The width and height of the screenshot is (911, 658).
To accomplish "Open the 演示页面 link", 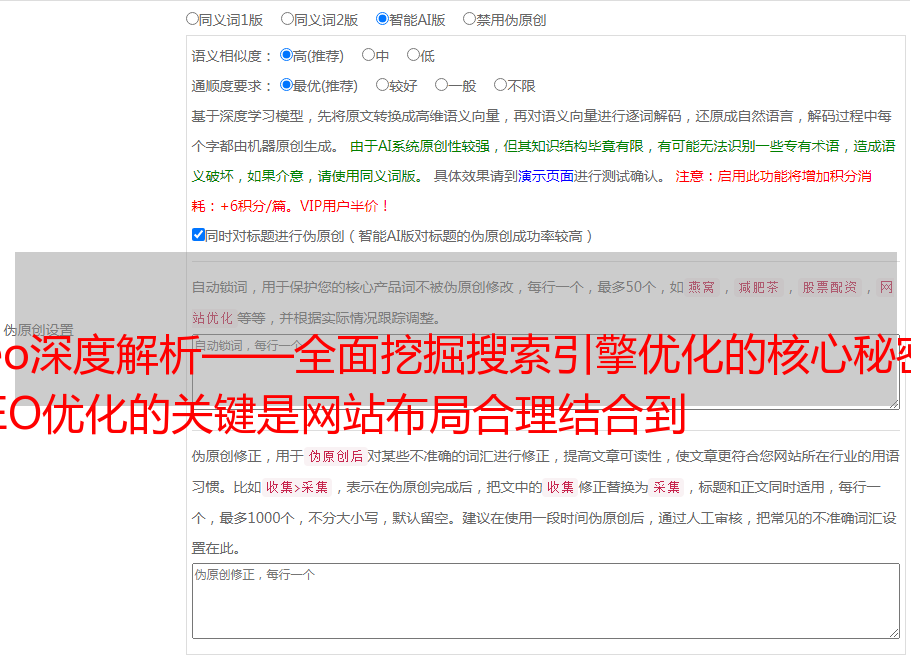I will (x=546, y=176).
